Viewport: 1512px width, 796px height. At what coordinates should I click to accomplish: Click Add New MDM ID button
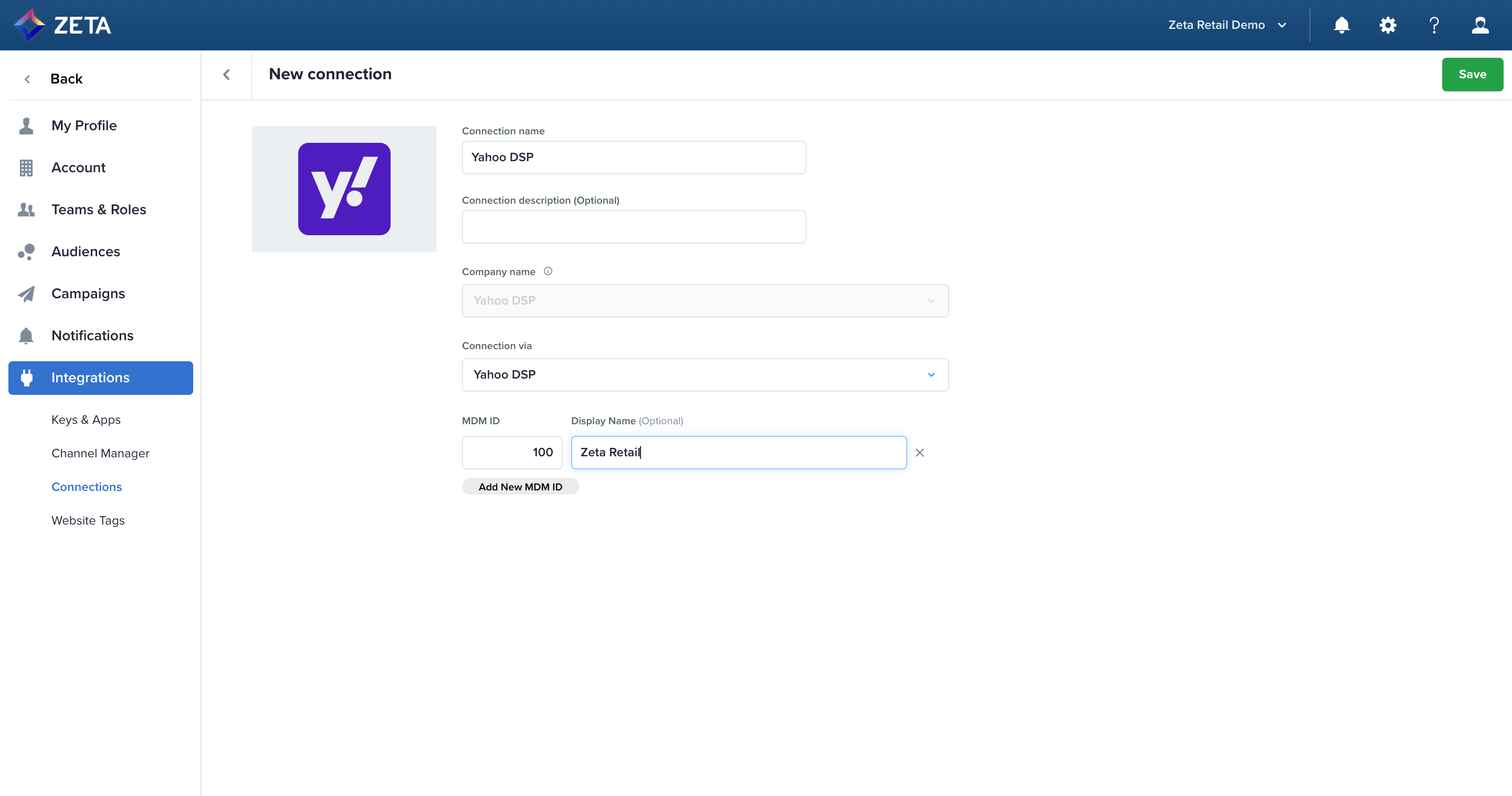[520, 487]
